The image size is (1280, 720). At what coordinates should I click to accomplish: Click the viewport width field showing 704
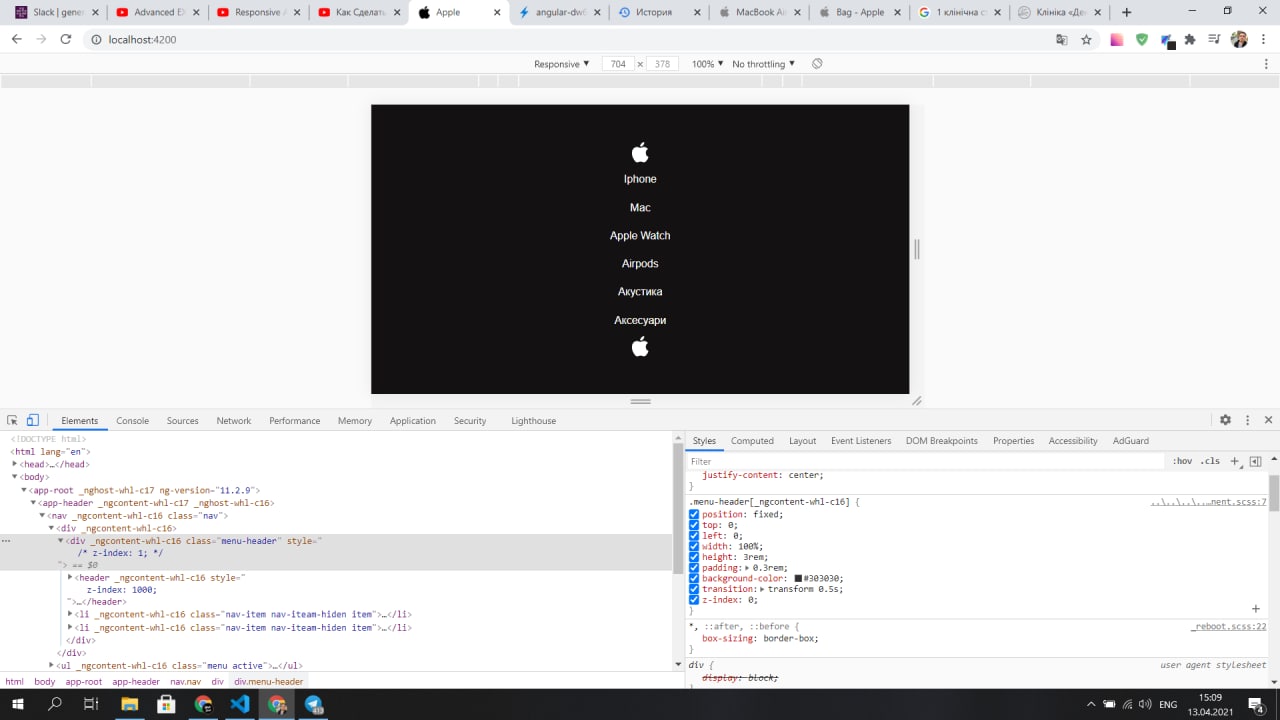coord(618,64)
